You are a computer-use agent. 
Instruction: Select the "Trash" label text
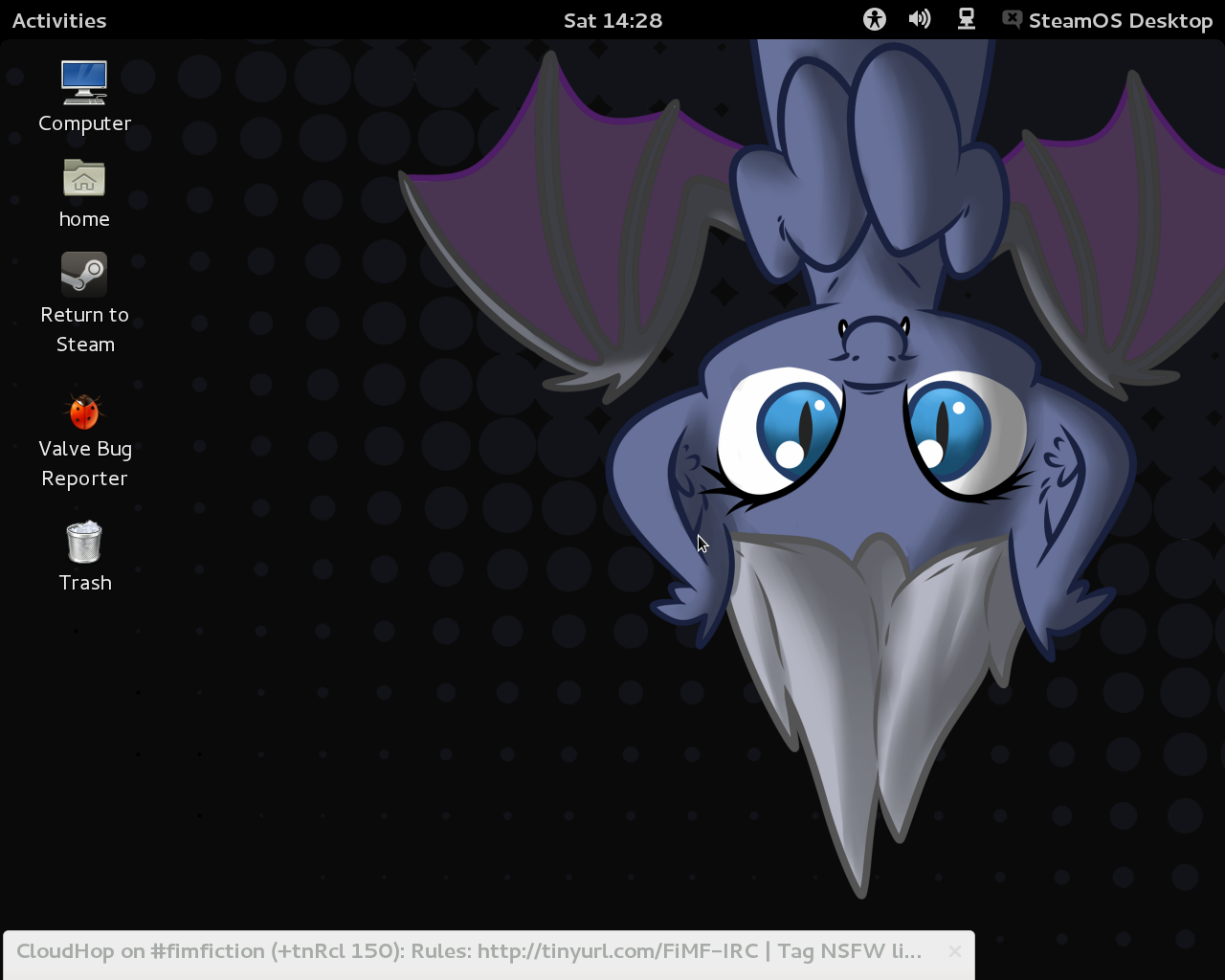[84, 583]
